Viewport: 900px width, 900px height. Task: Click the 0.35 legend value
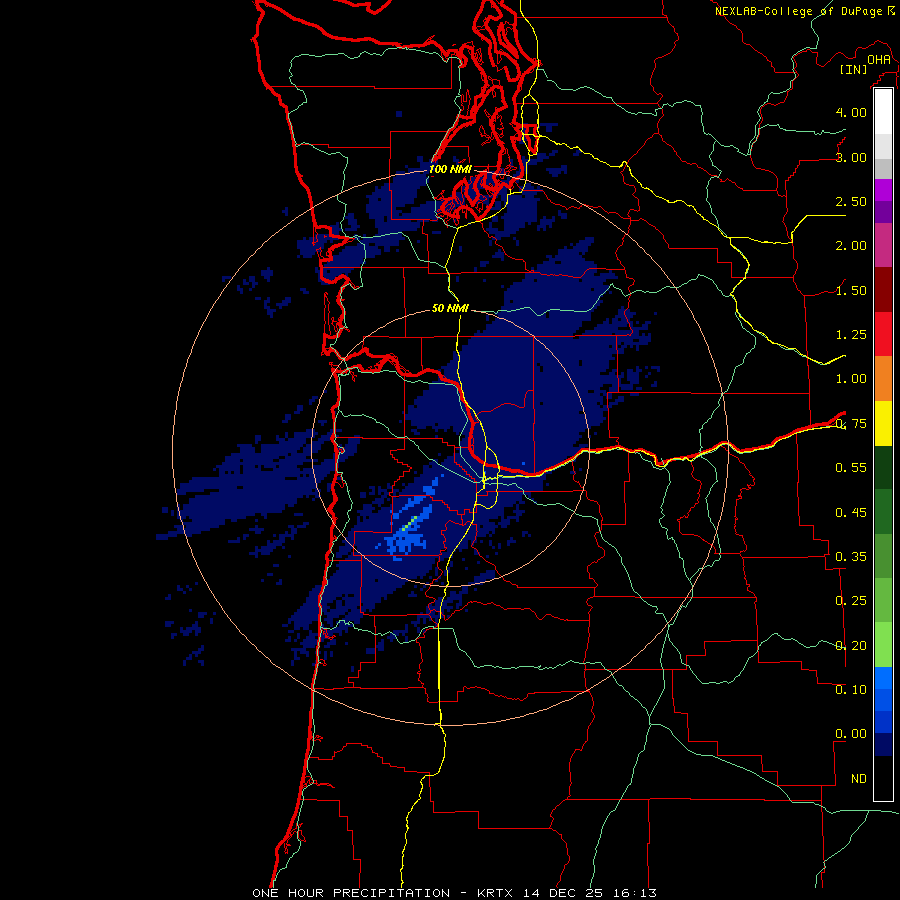click(851, 557)
